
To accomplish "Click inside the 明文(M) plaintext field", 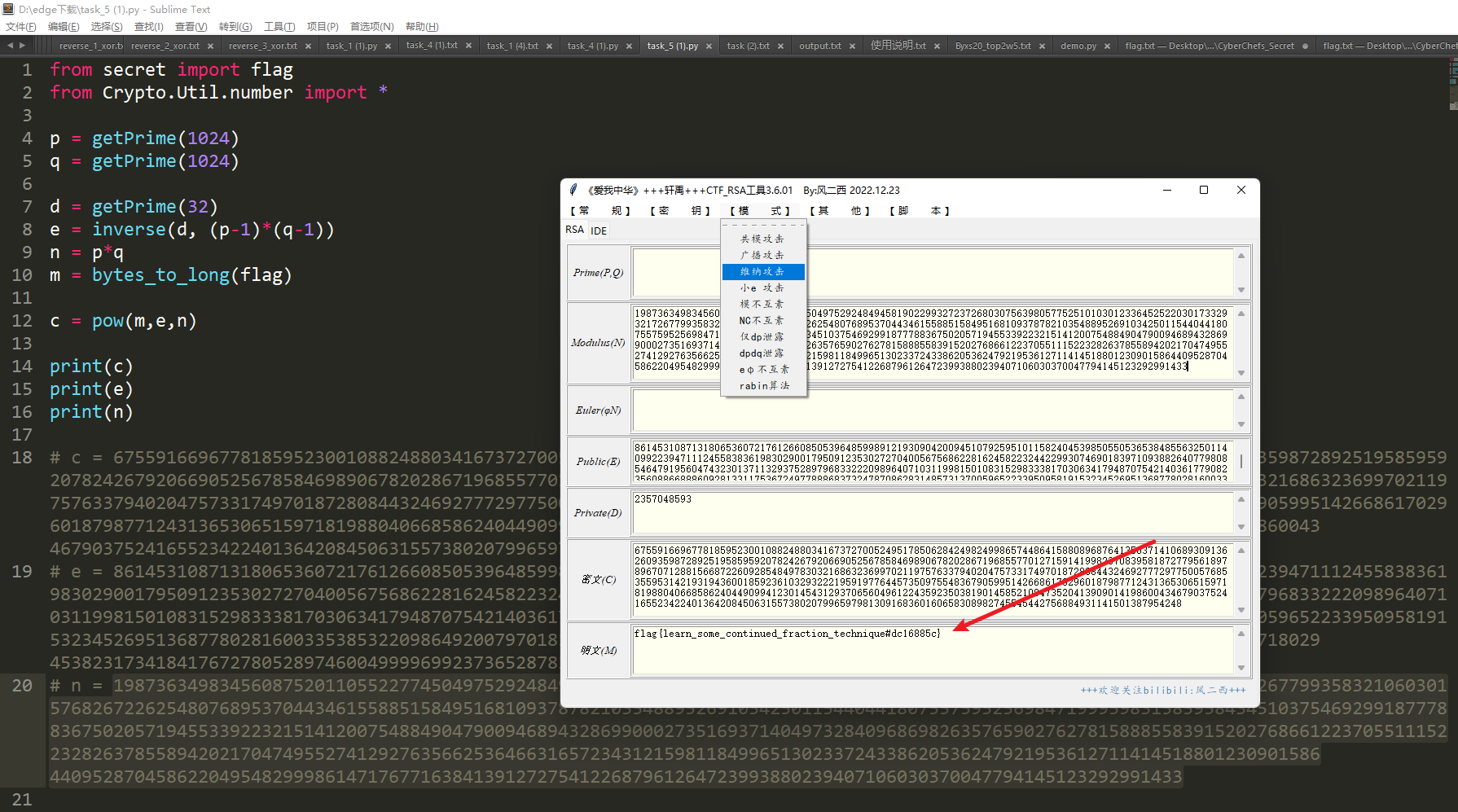I will point(933,651).
